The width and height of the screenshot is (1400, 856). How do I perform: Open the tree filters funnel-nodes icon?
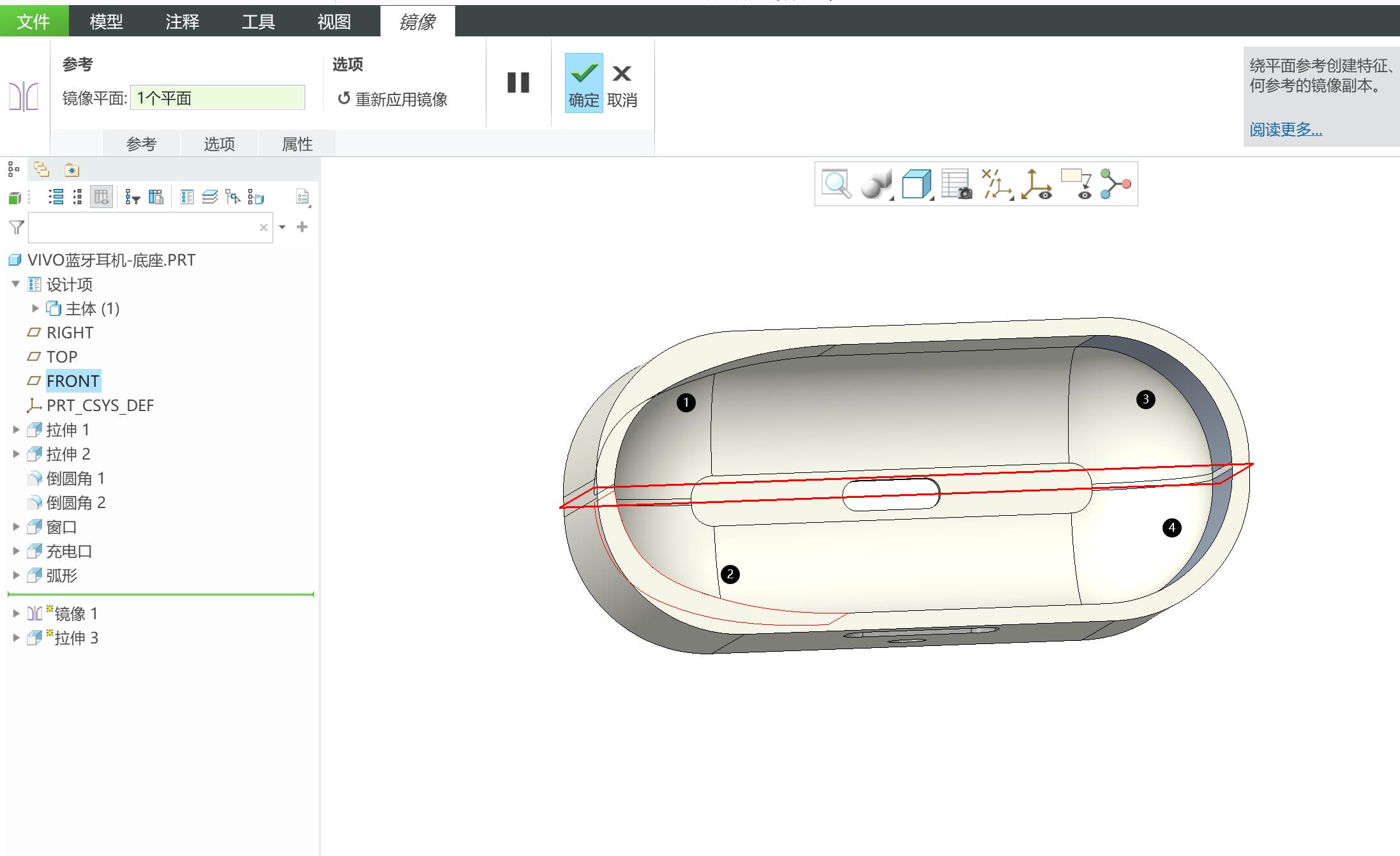pos(132,197)
